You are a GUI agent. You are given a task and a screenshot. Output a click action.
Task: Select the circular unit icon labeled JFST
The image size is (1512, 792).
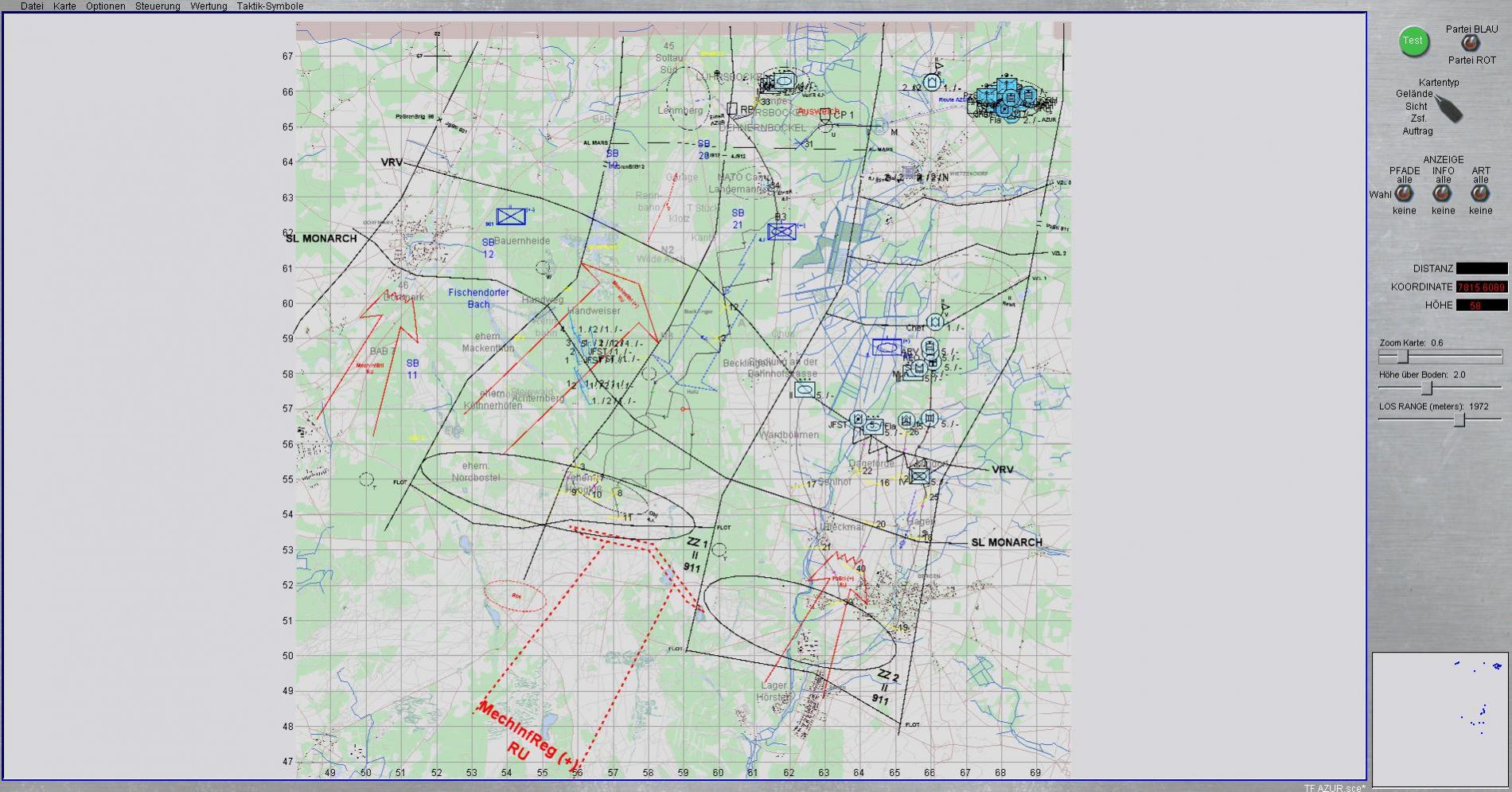coord(858,419)
